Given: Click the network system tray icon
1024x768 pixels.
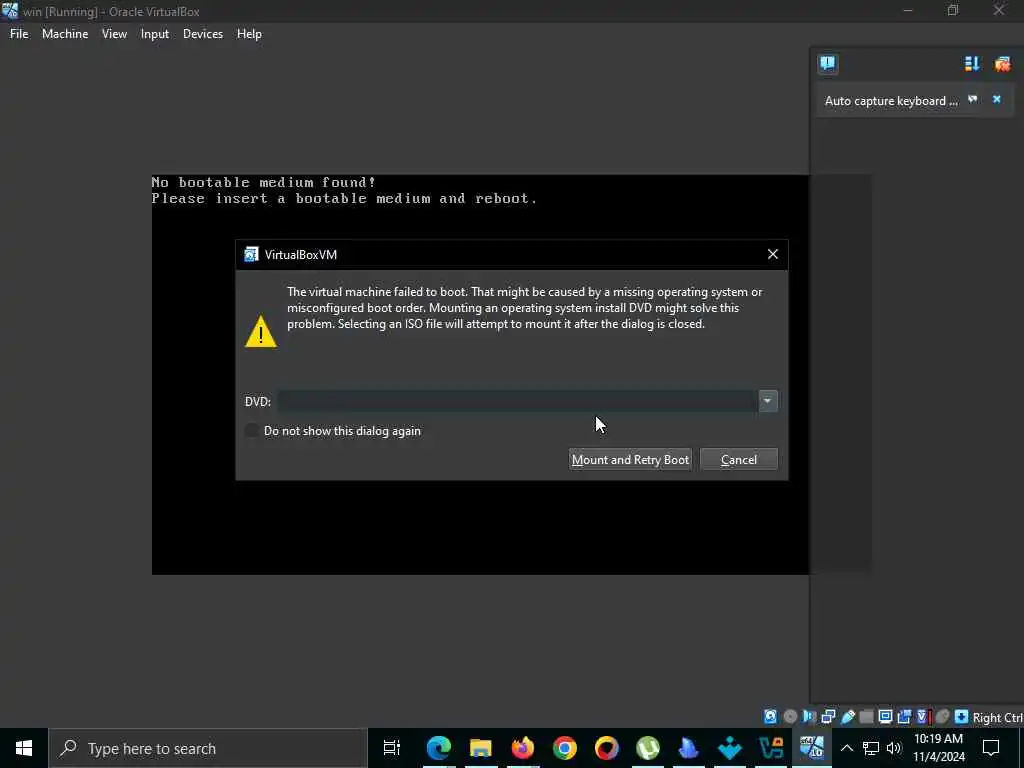Looking at the screenshot, I should [871, 748].
